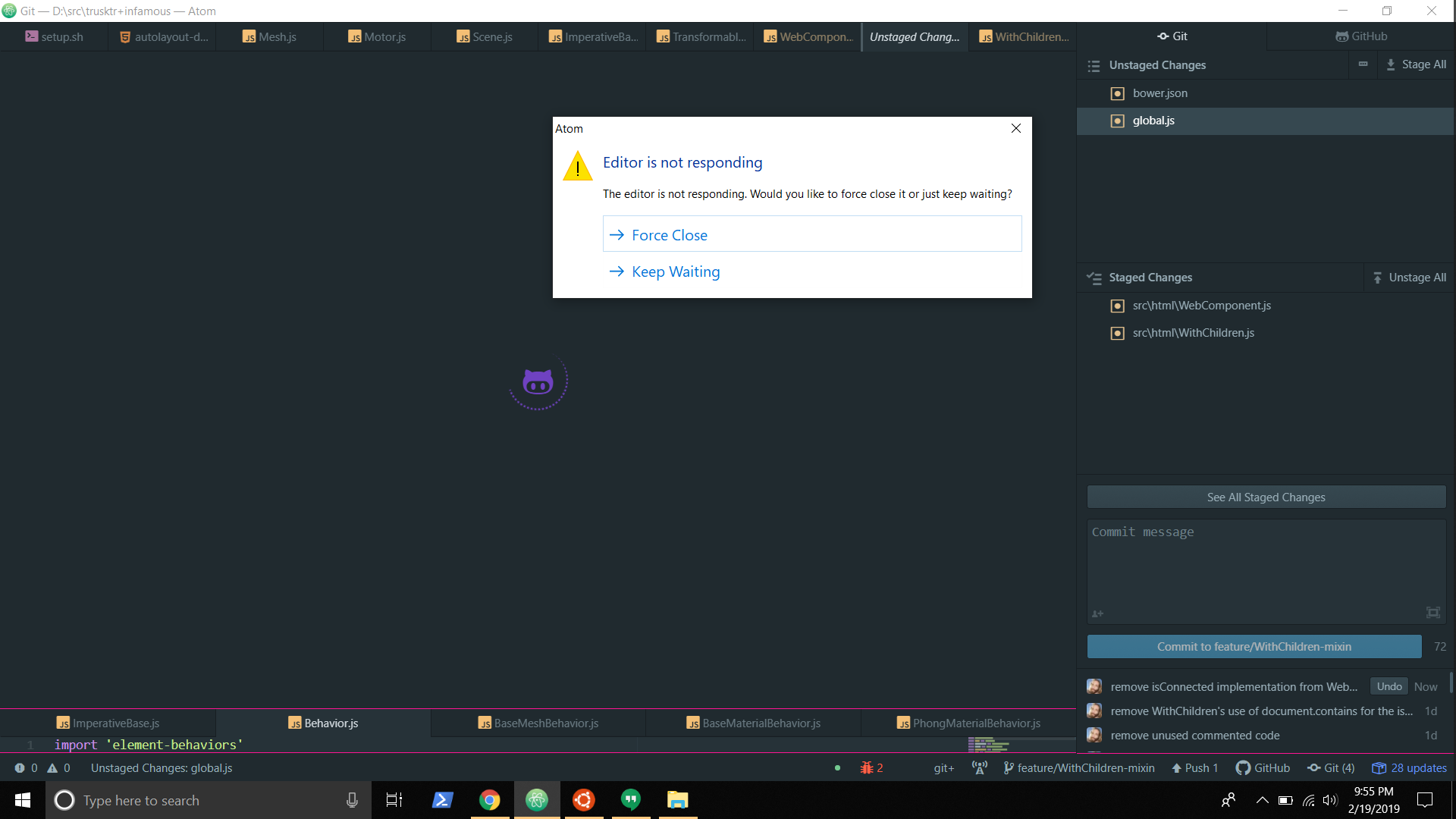
Task: Click into the Commit message field
Action: tap(1265, 565)
